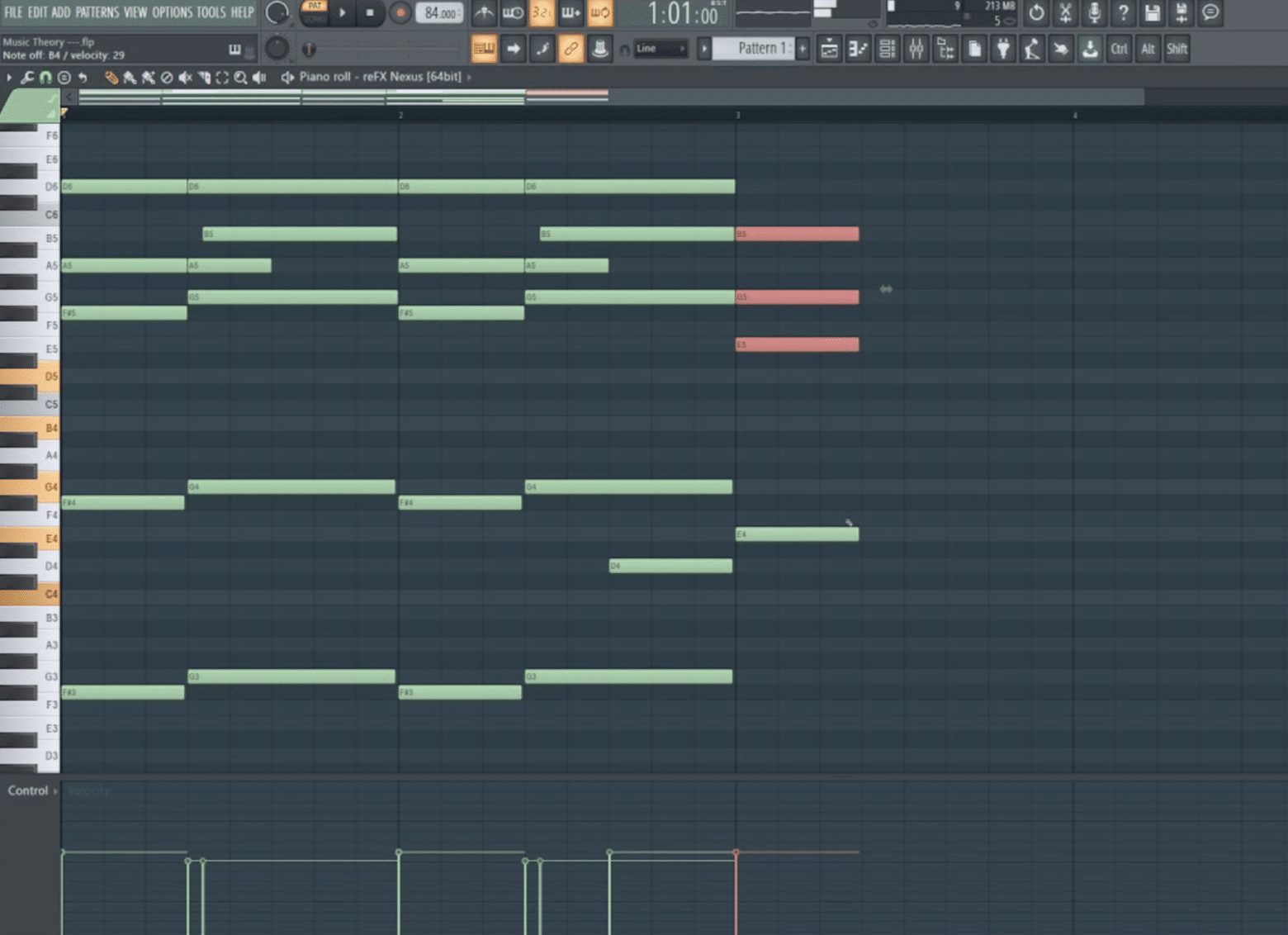Image resolution: width=1288 pixels, height=935 pixels.
Task: Click the render/download tray icon
Action: coord(1090,49)
